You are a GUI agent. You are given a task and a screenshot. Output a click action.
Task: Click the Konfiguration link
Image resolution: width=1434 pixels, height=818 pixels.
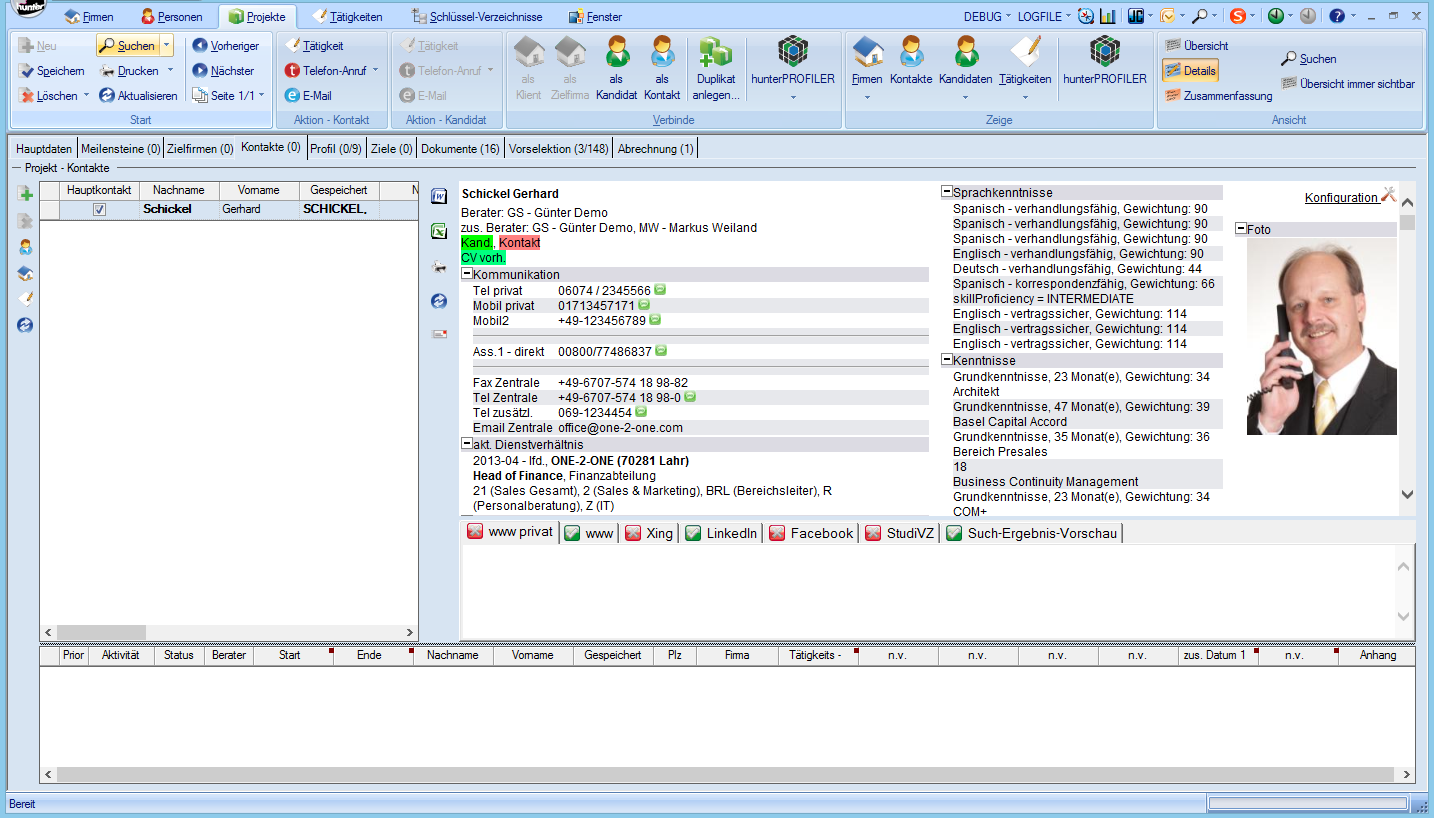click(1340, 198)
